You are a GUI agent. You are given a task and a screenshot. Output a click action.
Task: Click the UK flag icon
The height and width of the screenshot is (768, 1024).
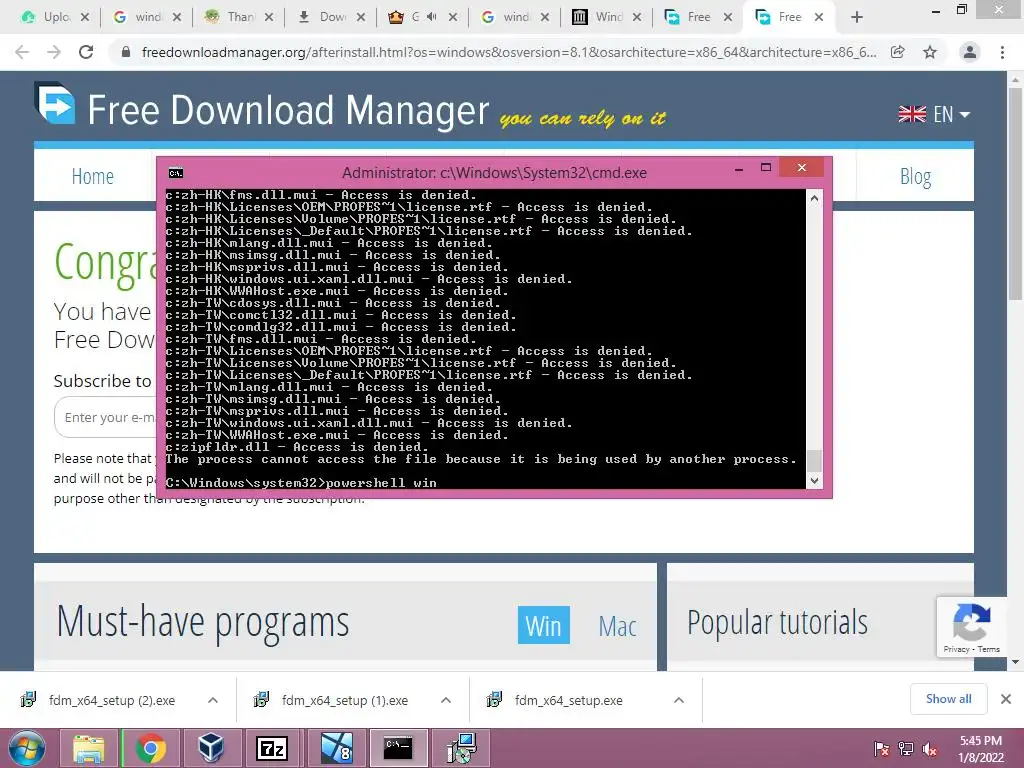coord(912,114)
